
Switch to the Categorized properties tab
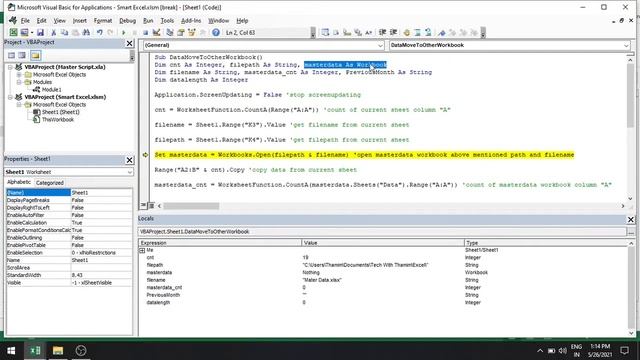[x=50, y=183]
